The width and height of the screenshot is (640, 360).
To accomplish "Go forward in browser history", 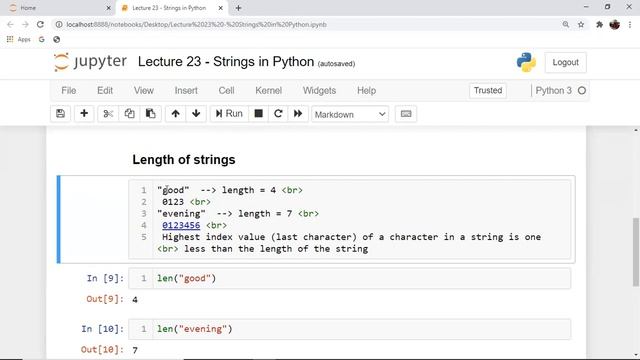I will (x=25, y=24).
